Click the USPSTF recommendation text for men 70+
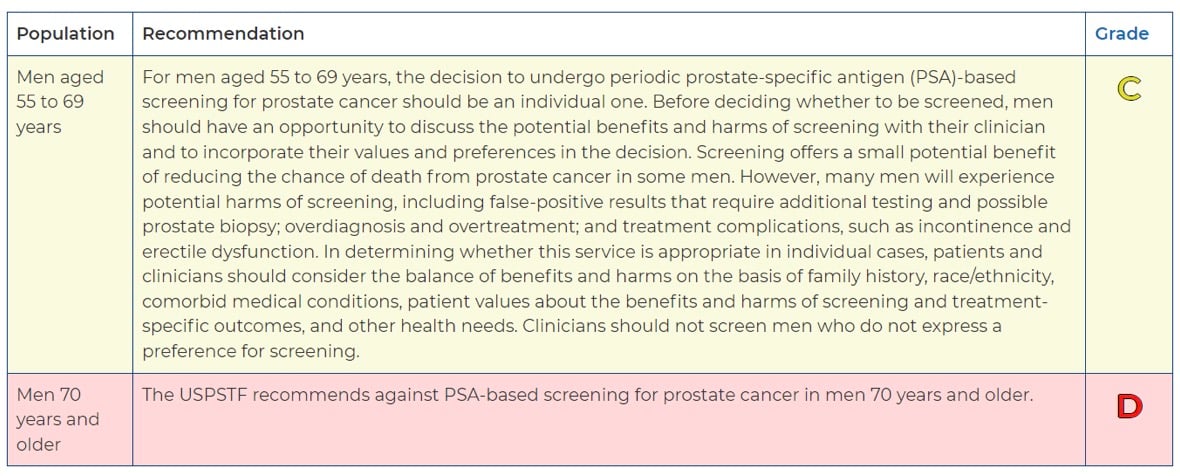This screenshot has width=1180, height=476. click(586, 395)
